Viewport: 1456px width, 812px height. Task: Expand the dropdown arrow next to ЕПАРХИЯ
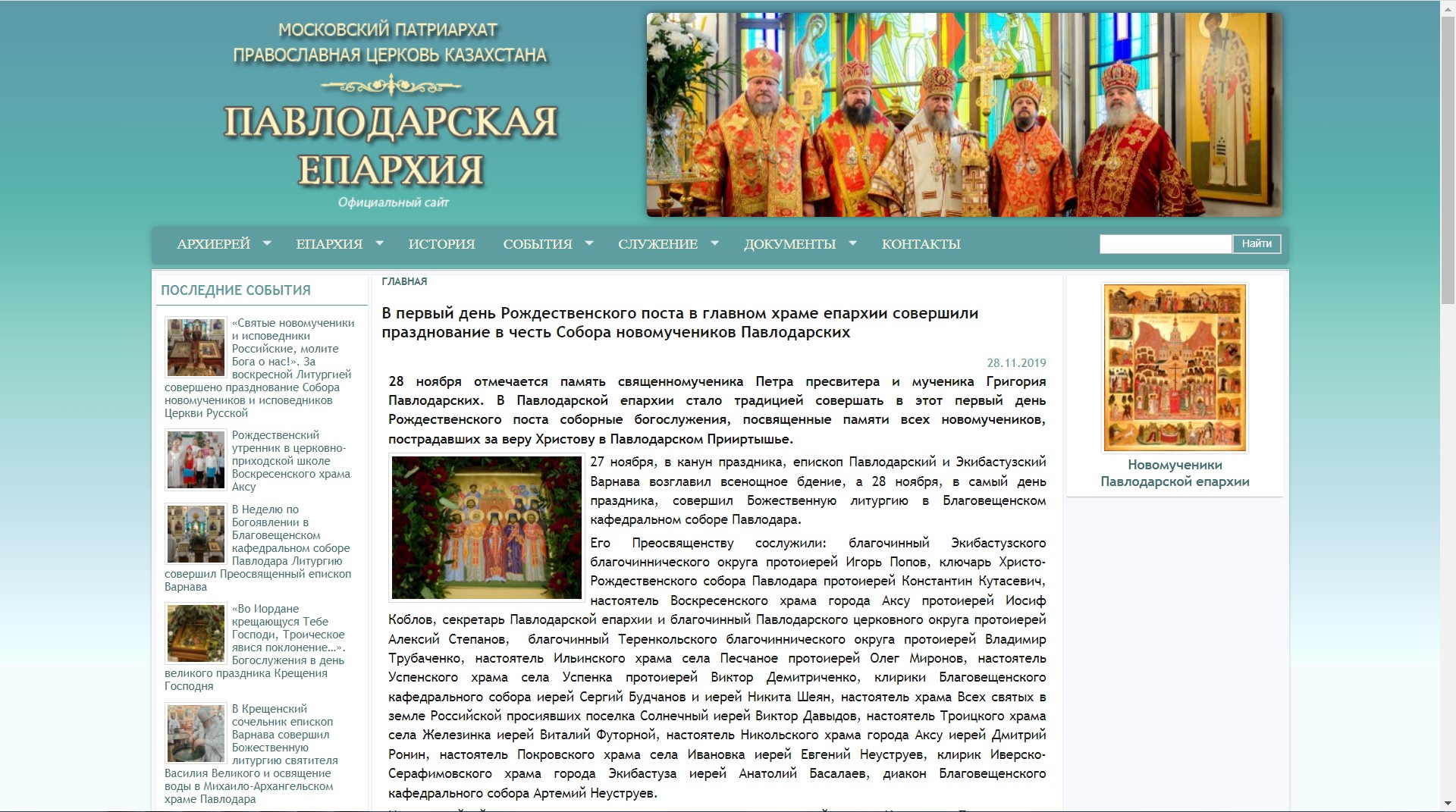(380, 243)
